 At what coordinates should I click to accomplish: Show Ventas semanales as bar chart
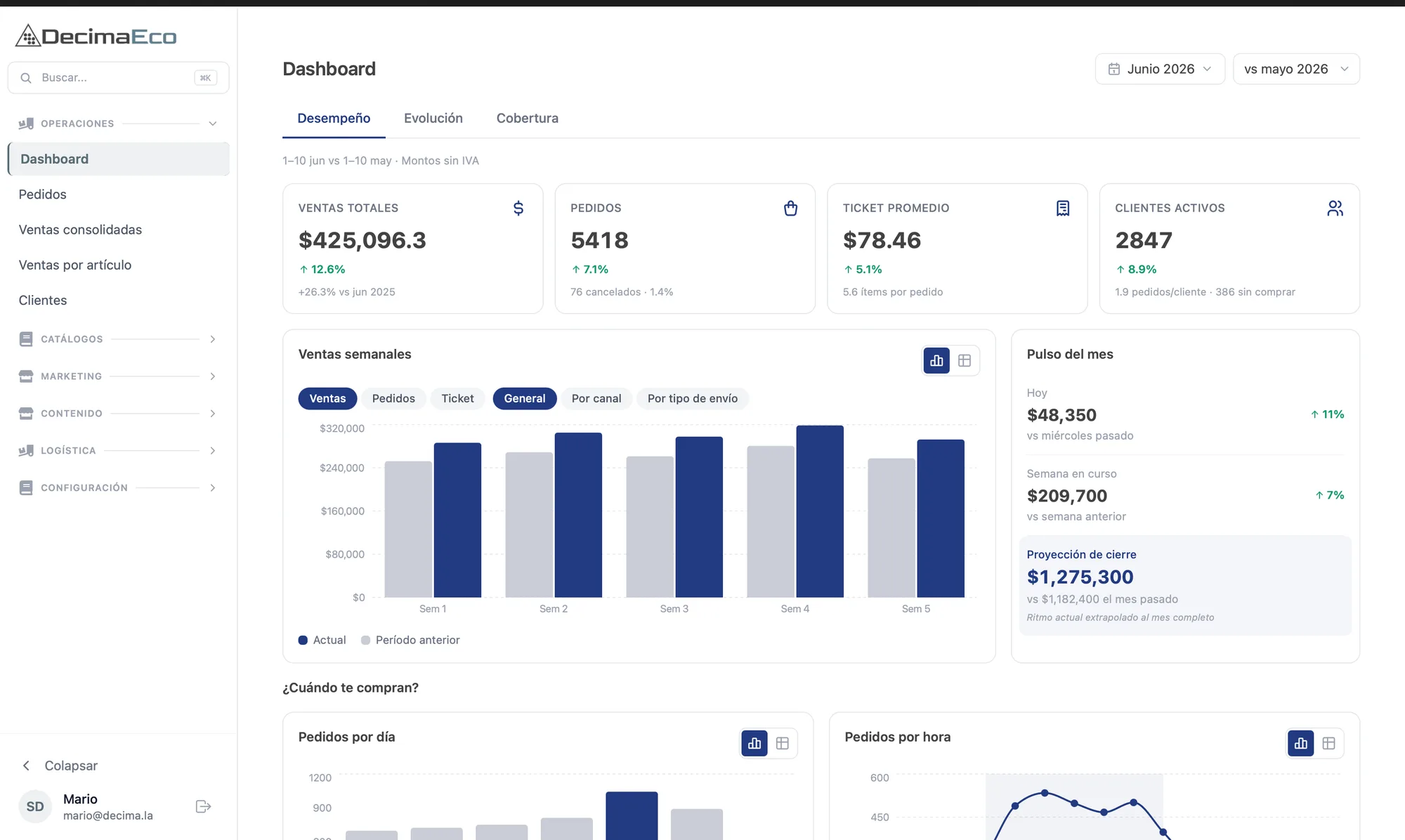tap(936, 361)
